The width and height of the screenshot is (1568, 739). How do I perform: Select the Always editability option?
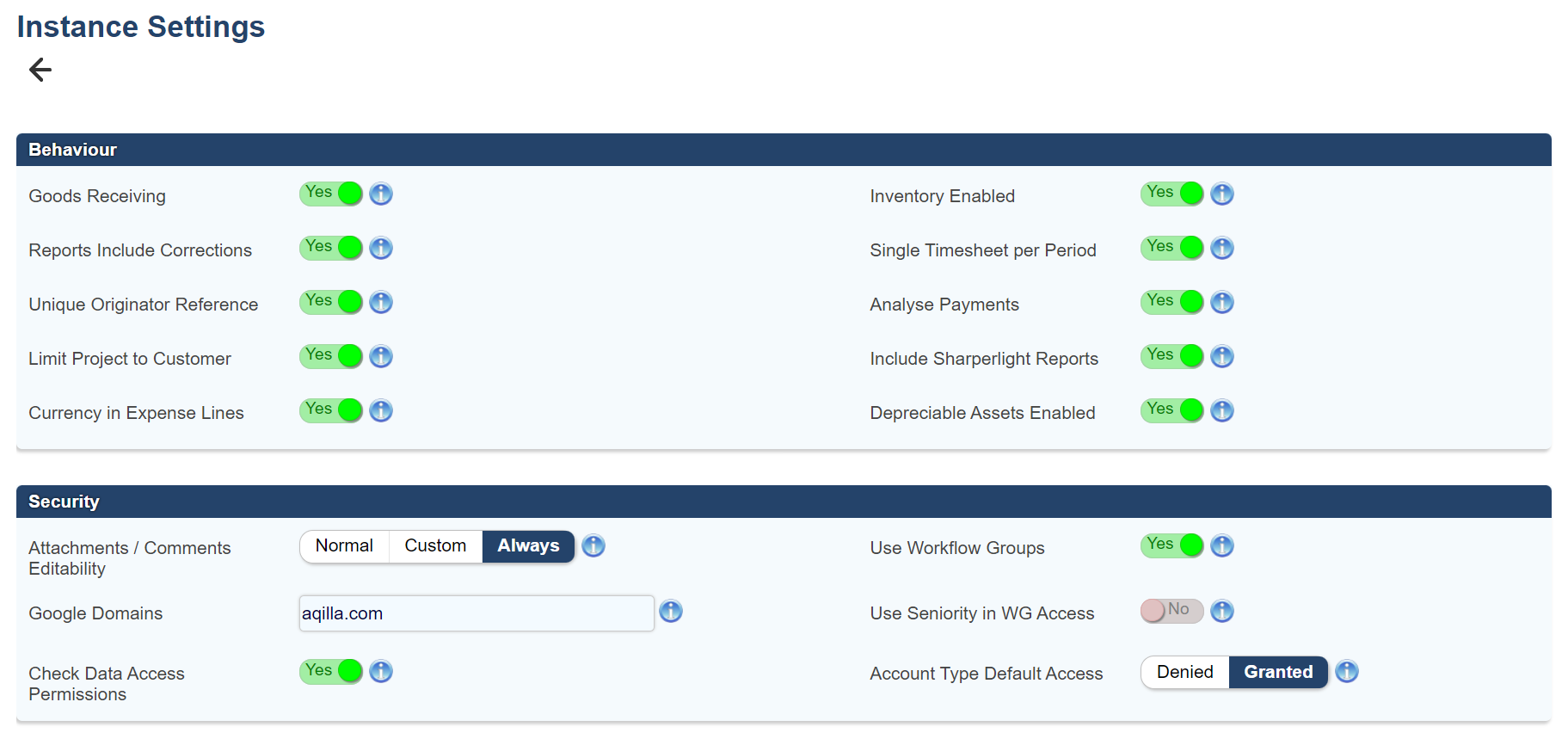coord(528,546)
